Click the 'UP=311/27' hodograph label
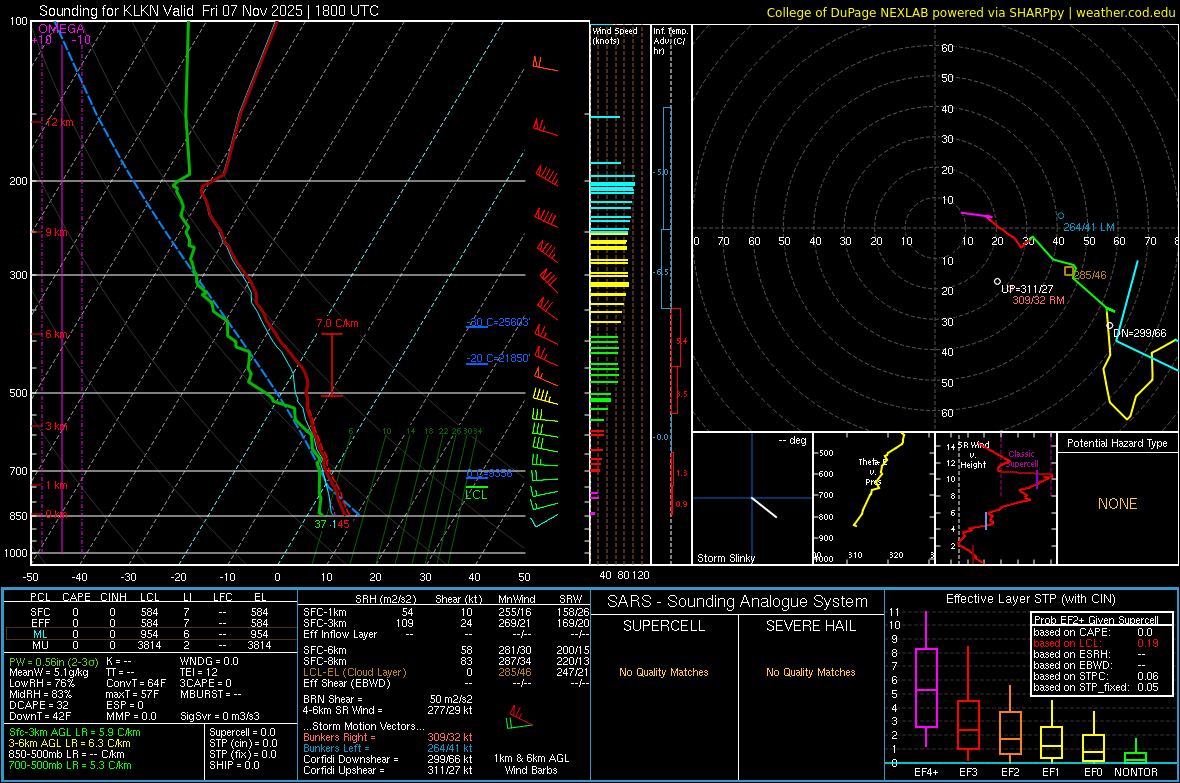The image size is (1180, 783). pos(1027,289)
